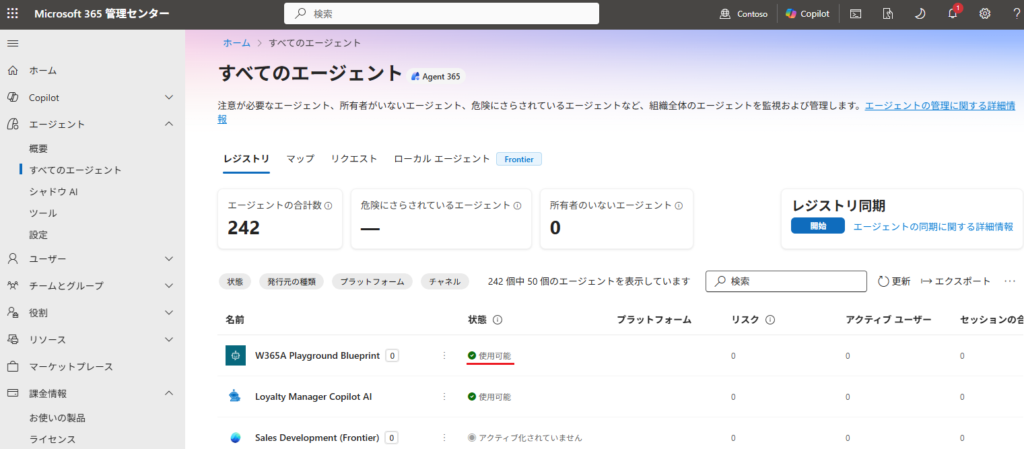Click info icon beside 所有者のいないエージェント
Viewport: 1024px width, 449px height.
679,206
